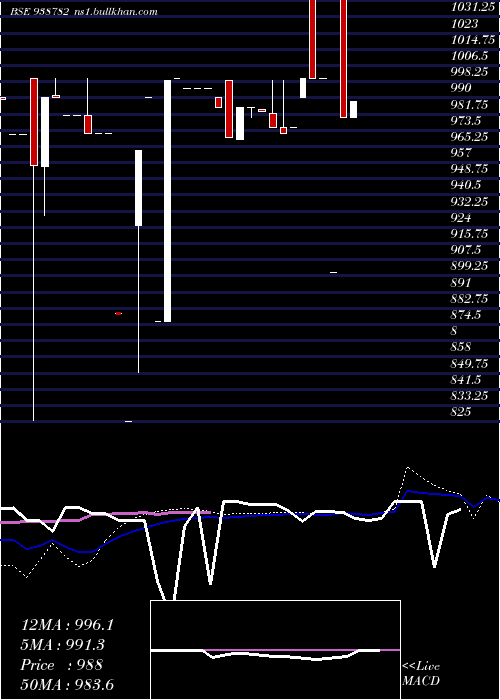
Task: Click the 899.25 price axis label
Action: (470, 267)
